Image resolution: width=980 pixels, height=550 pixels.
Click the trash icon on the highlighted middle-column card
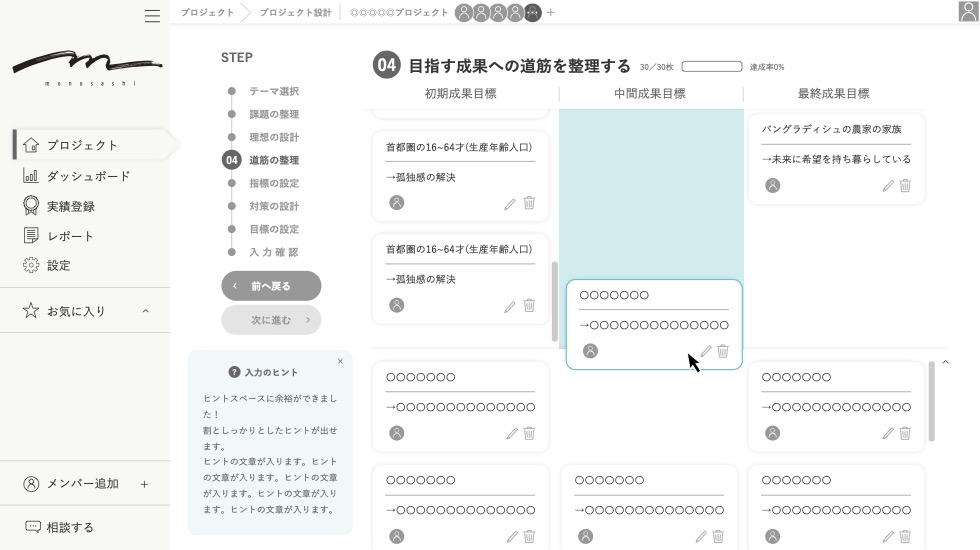(x=723, y=351)
